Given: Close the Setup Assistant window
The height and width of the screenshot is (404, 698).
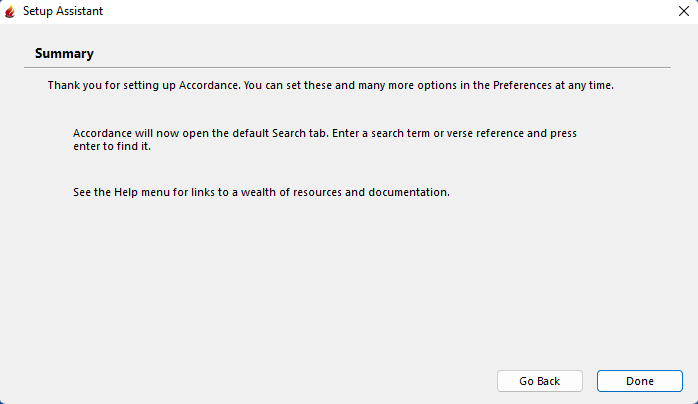Looking at the screenshot, I should 682,11.
